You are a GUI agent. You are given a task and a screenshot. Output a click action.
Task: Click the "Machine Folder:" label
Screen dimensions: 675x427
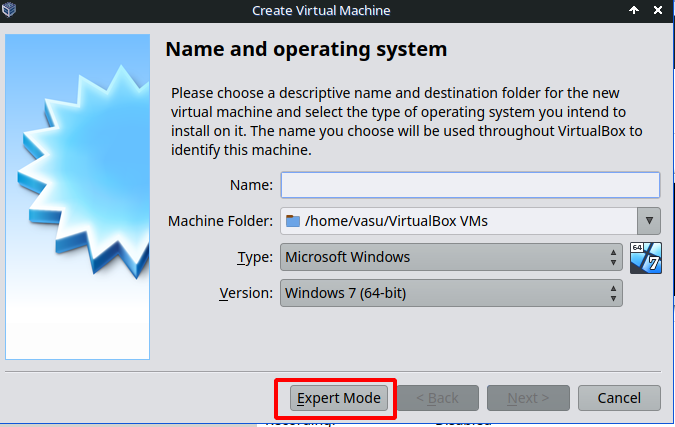click(x=219, y=221)
